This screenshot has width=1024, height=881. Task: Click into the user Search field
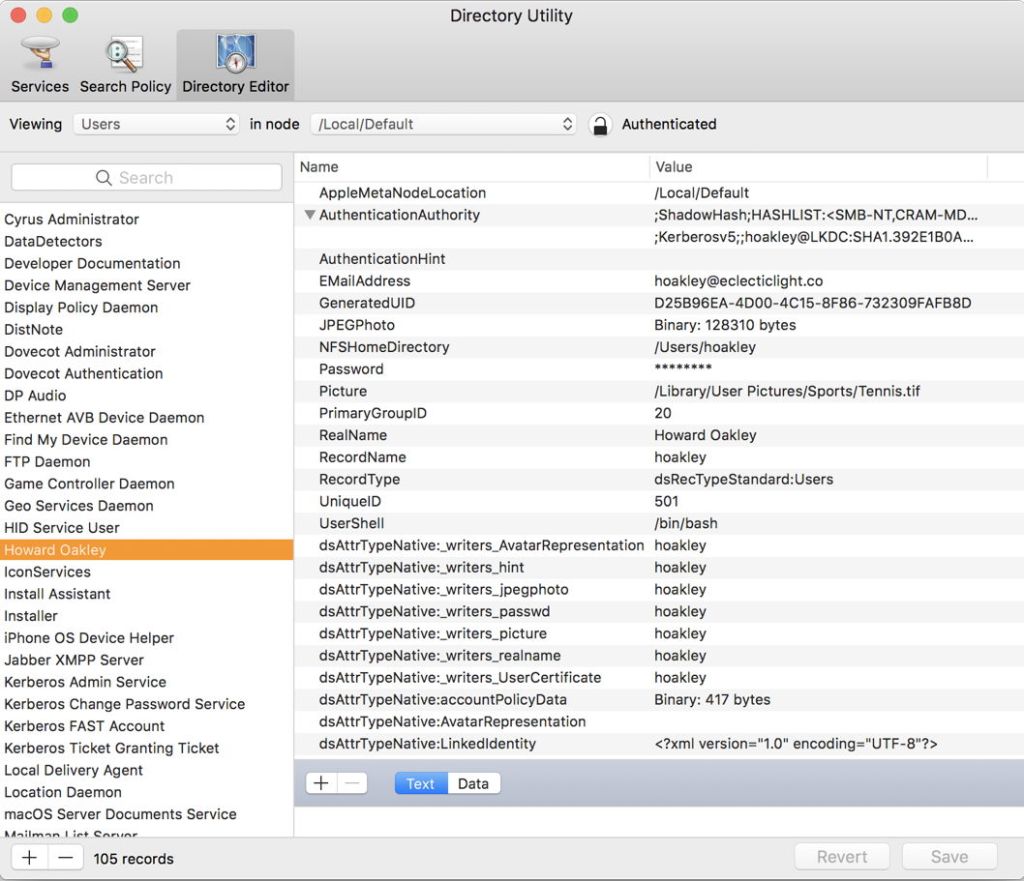coord(146,178)
